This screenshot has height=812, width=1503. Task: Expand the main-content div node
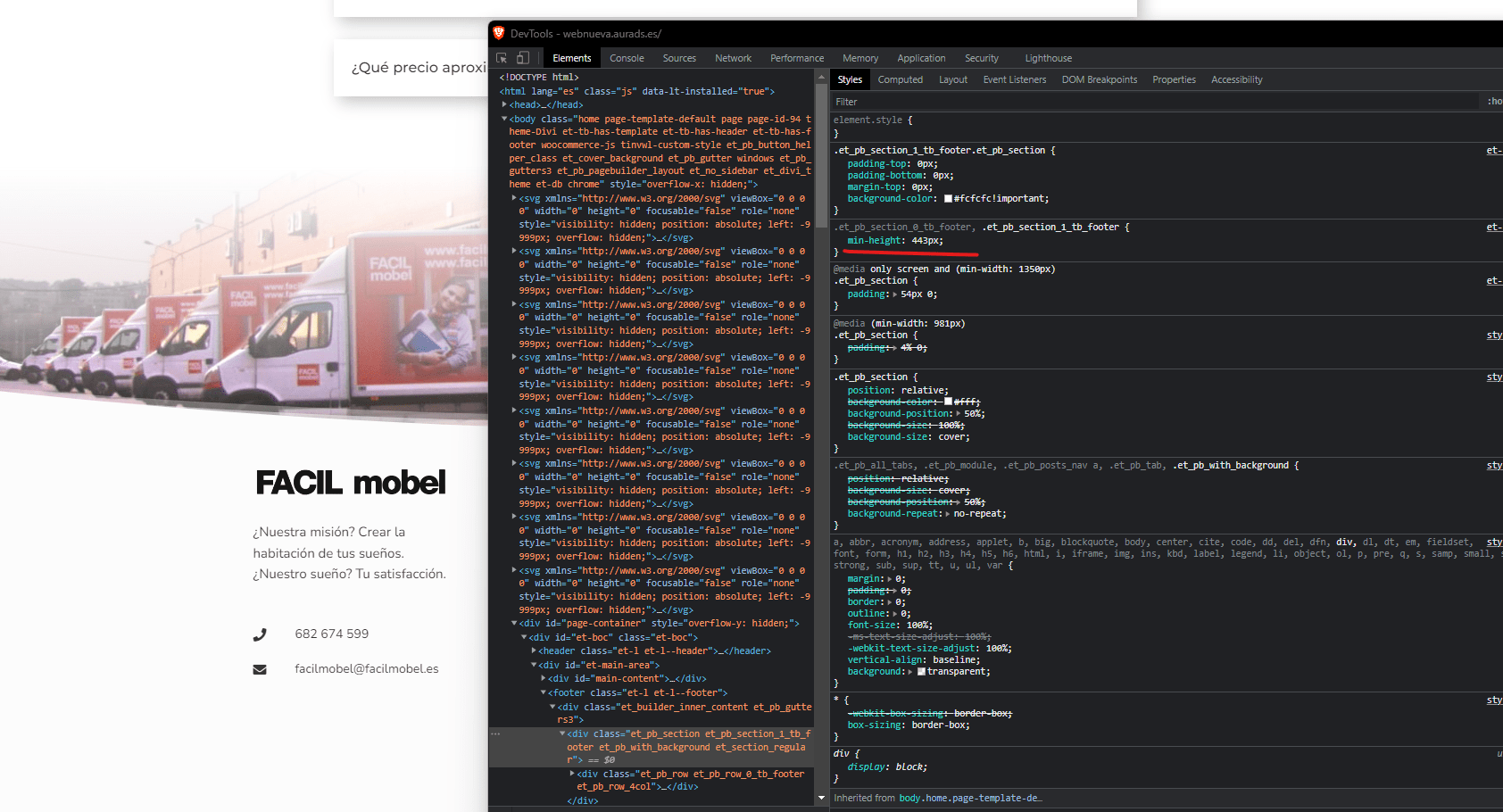(544, 678)
